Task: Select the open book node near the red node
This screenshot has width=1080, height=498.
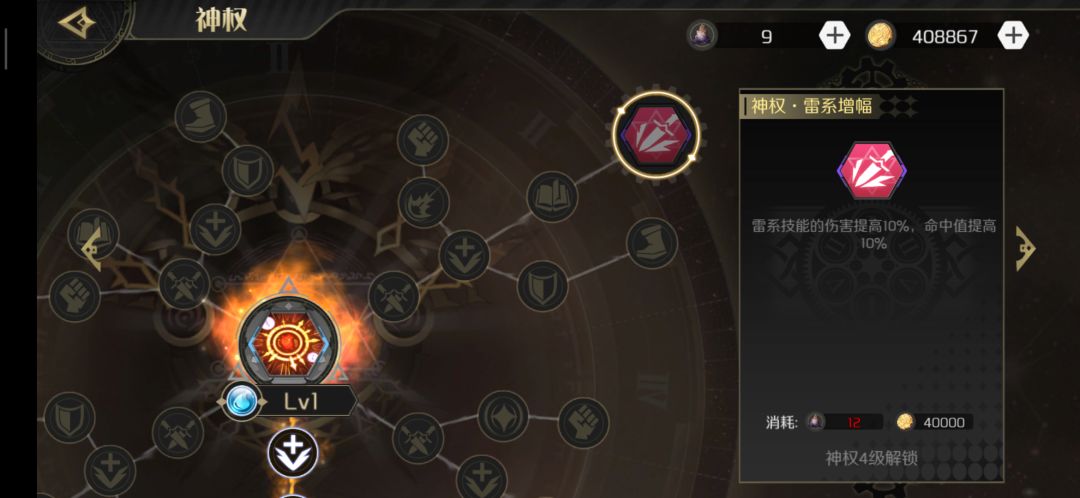Action: [552, 196]
